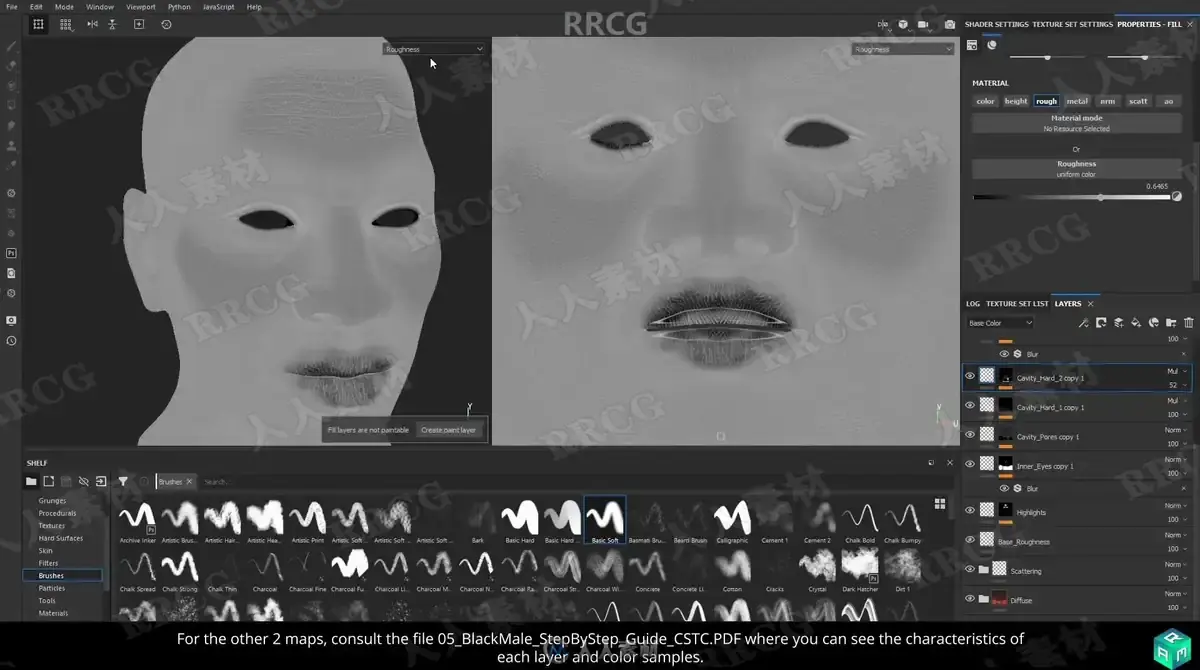Switch to Texture Set Settings tab

(1072, 24)
